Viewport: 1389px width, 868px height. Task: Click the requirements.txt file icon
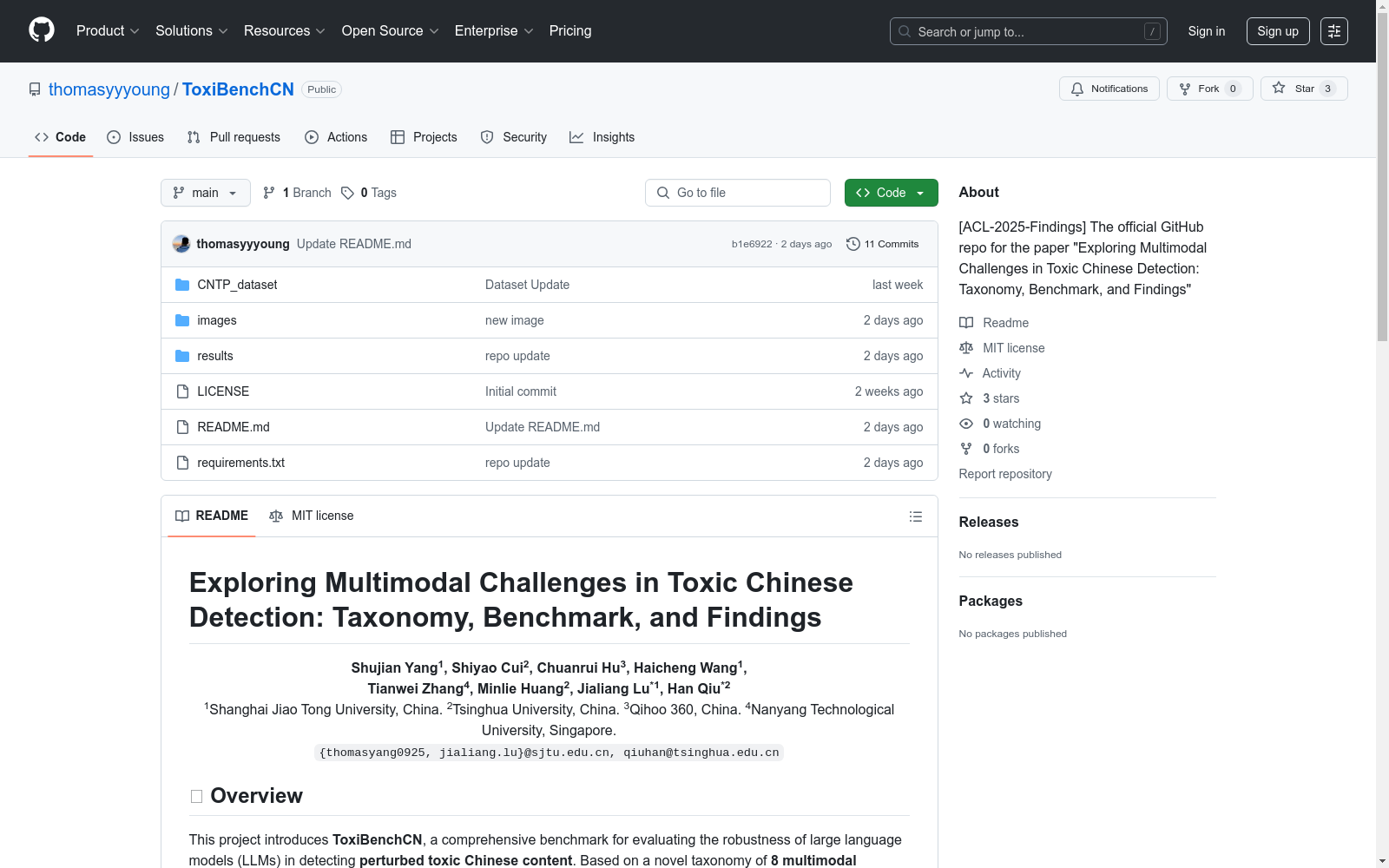[x=182, y=463]
